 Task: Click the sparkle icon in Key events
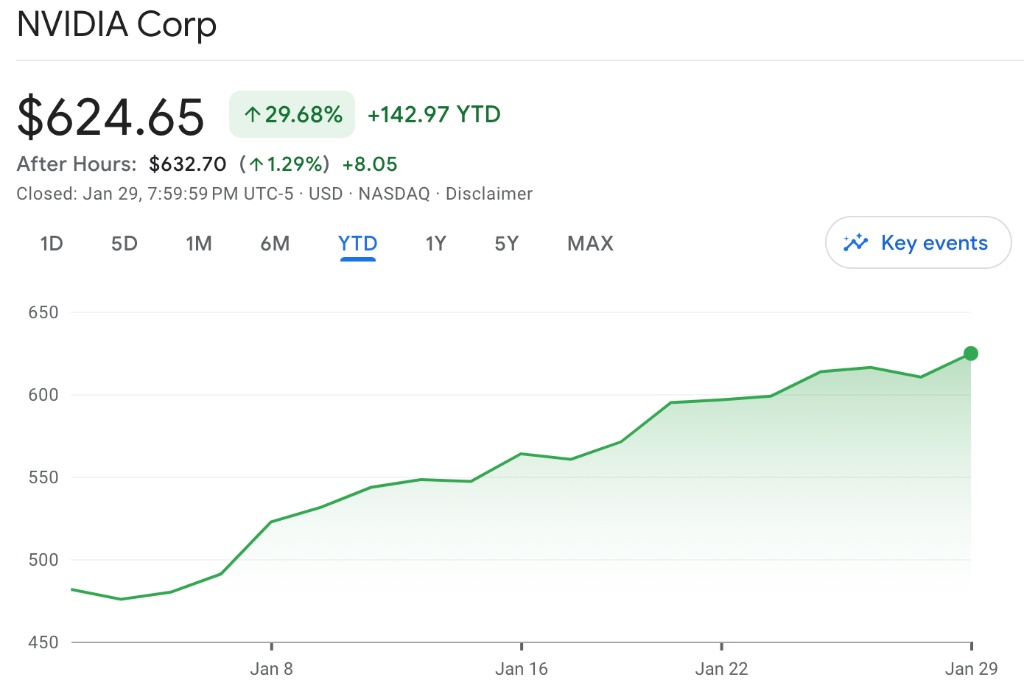(856, 242)
